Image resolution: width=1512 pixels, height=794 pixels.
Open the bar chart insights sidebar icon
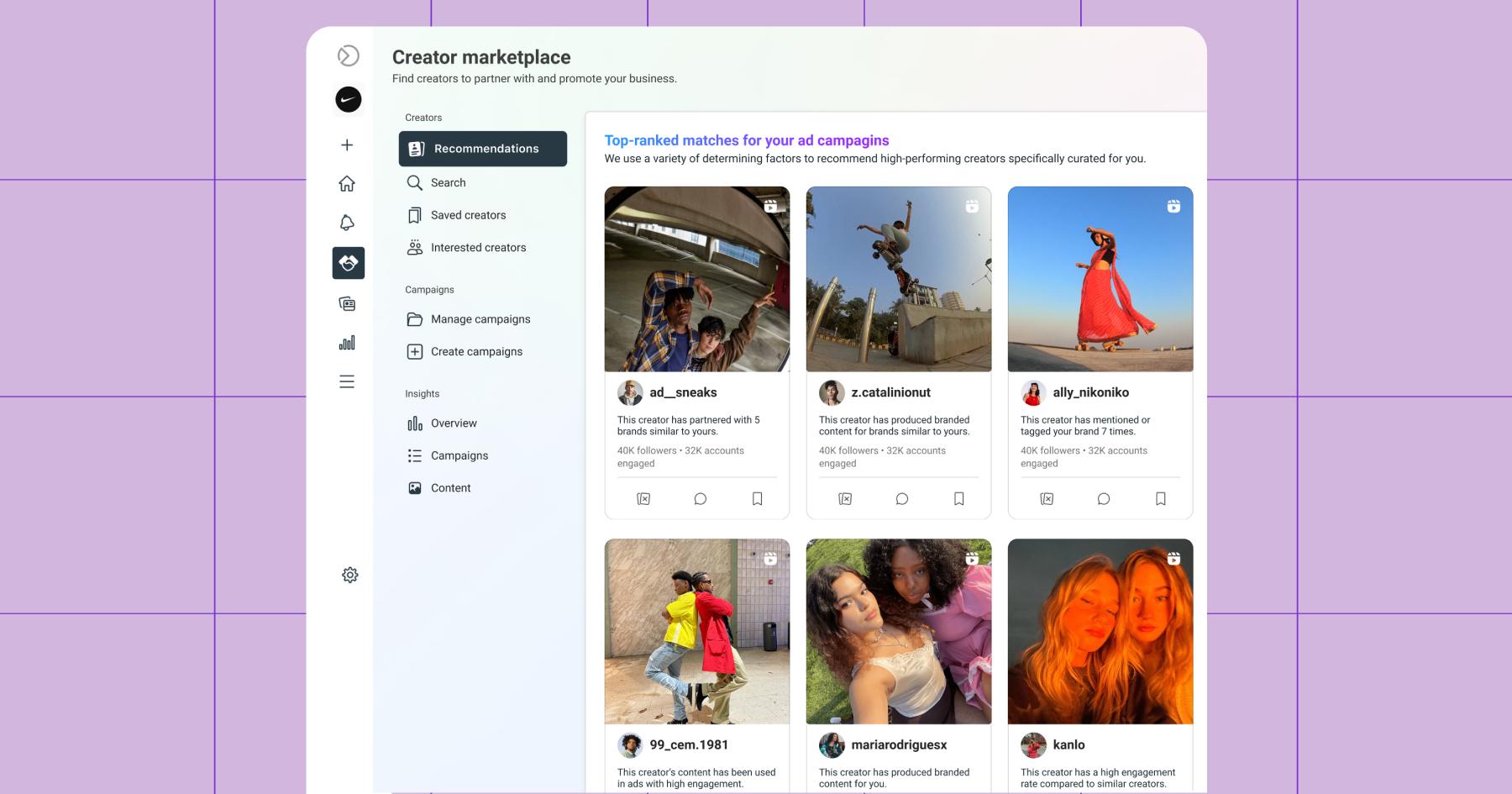tap(347, 342)
